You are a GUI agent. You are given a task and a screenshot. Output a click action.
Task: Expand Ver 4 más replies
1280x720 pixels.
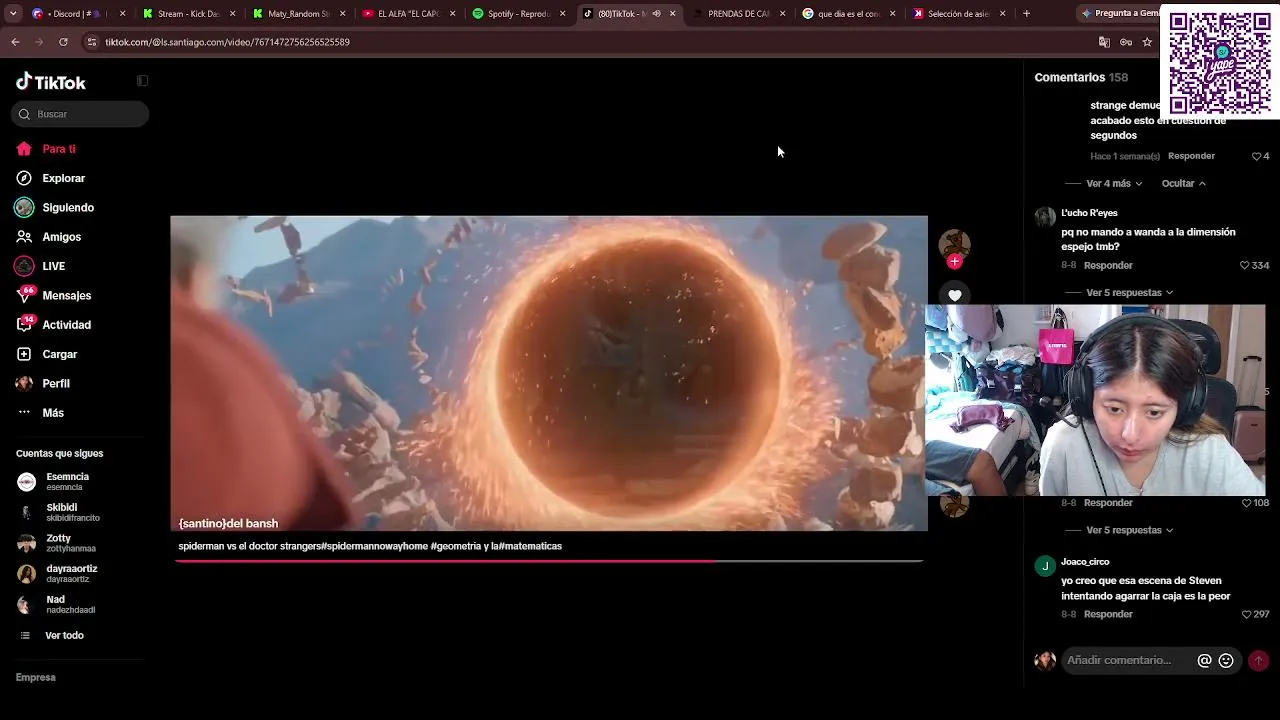click(1114, 184)
